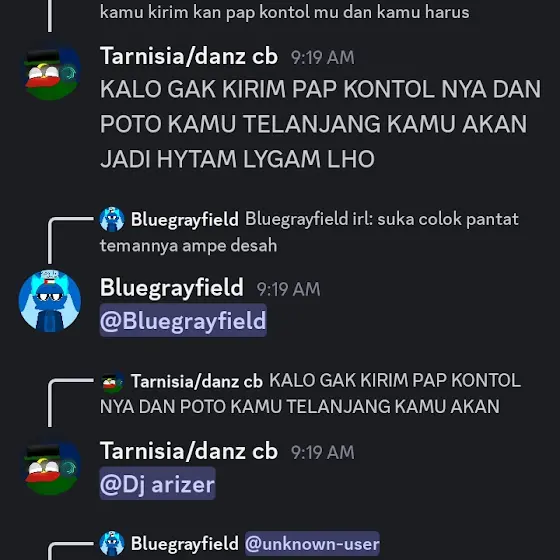The width and height of the screenshot is (560, 560).
Task: Click Tarnisia/danz cb username above @Dj arizer
Action: click(x=189, y=451)
